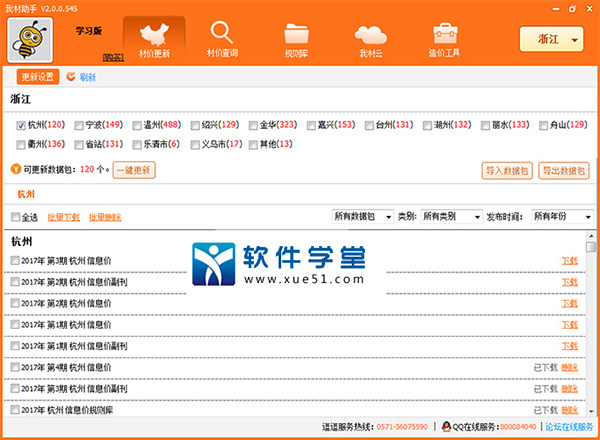Open the 我材云 cloud tab
This screenshot has width=600, height=440.
coord(370,40)
